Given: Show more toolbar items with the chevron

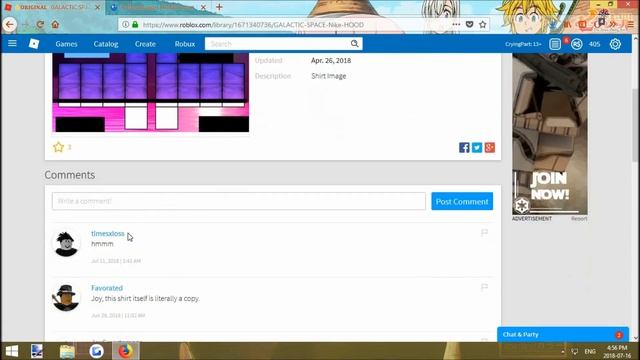Looking at the screenshot, I should pyautogui.click(x=613, y=24).
